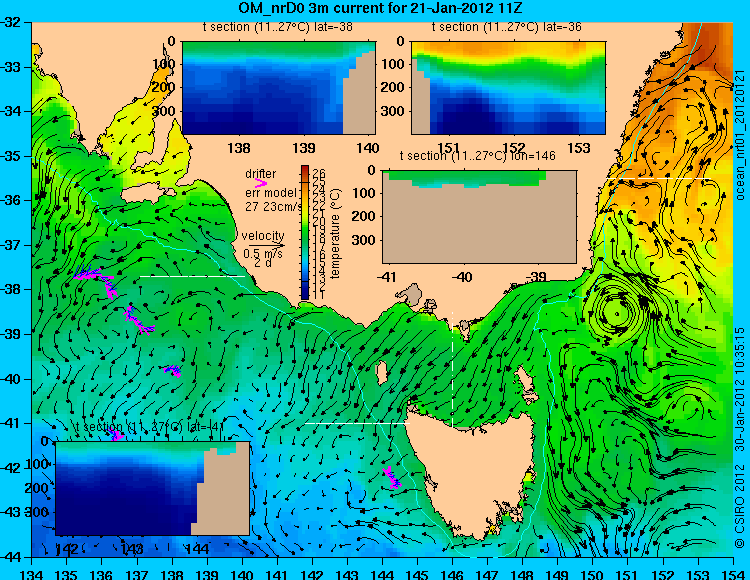Click the 'temperature (°C)' colorbar label
This screenshot has height=580, width=750.
pyautogui.click(x=335, y=233)
